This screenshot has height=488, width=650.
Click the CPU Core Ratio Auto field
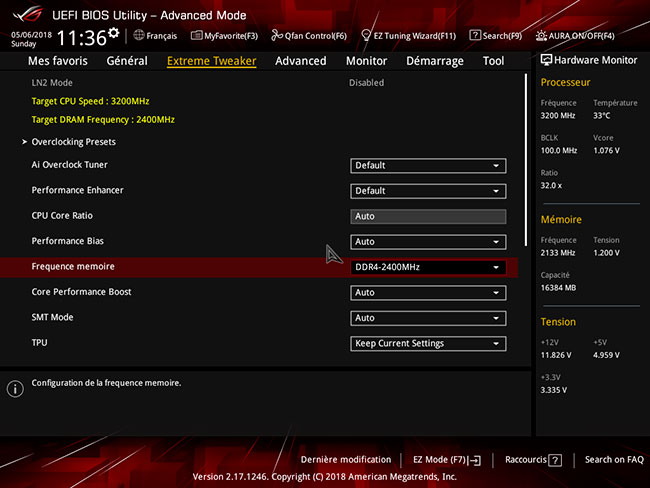point(428,216)
